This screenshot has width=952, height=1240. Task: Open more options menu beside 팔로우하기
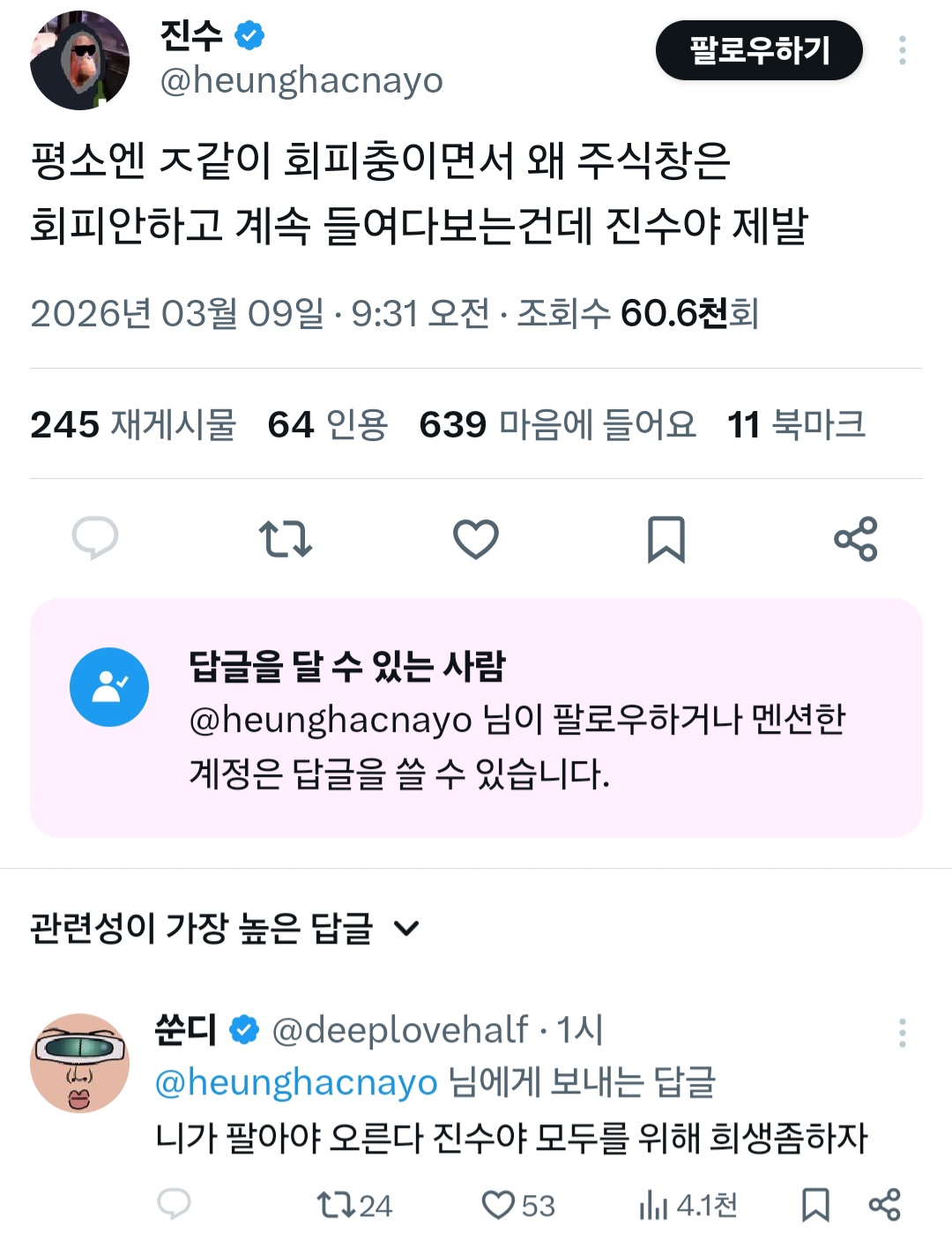point(902,50)
